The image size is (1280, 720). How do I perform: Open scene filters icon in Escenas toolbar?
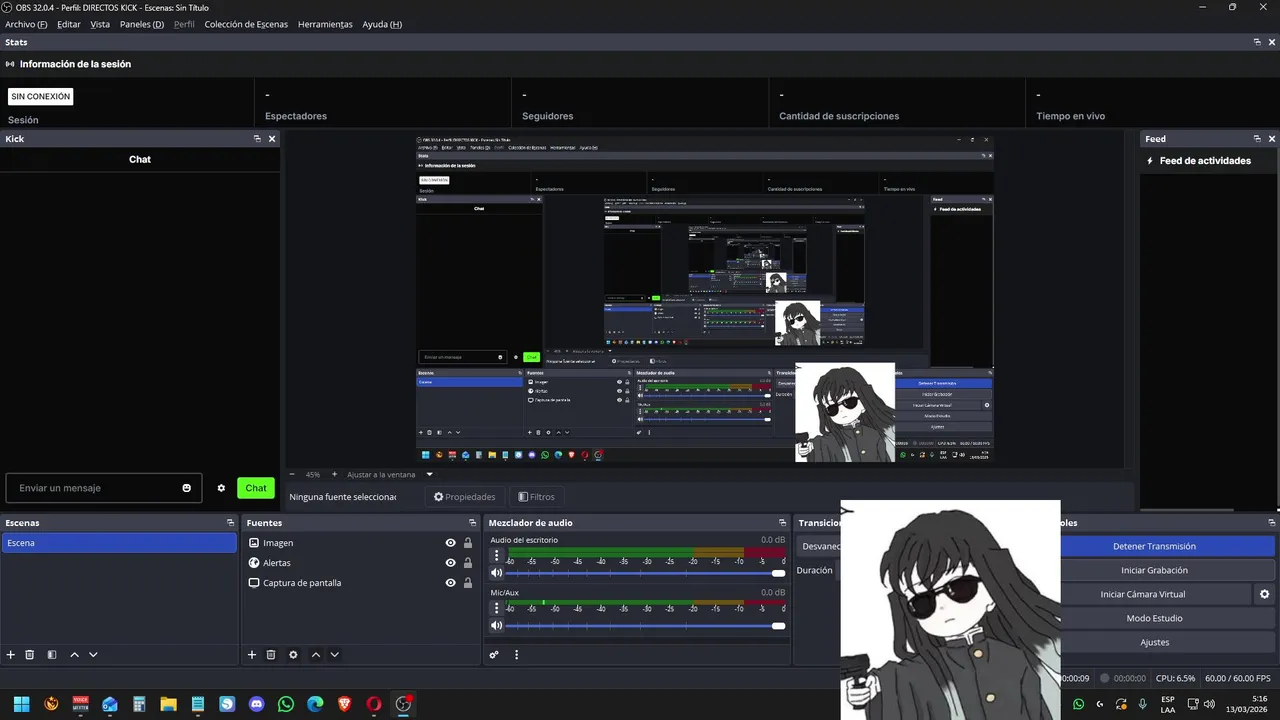51,655
